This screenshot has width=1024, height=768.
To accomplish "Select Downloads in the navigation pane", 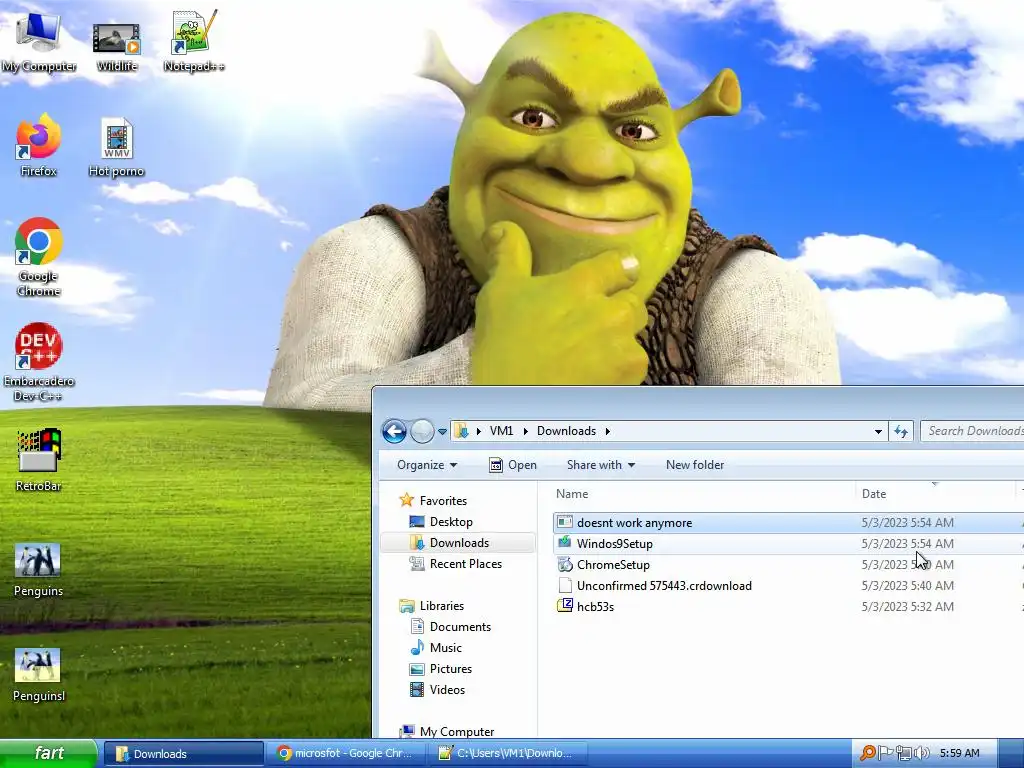I will click(459, 543).
